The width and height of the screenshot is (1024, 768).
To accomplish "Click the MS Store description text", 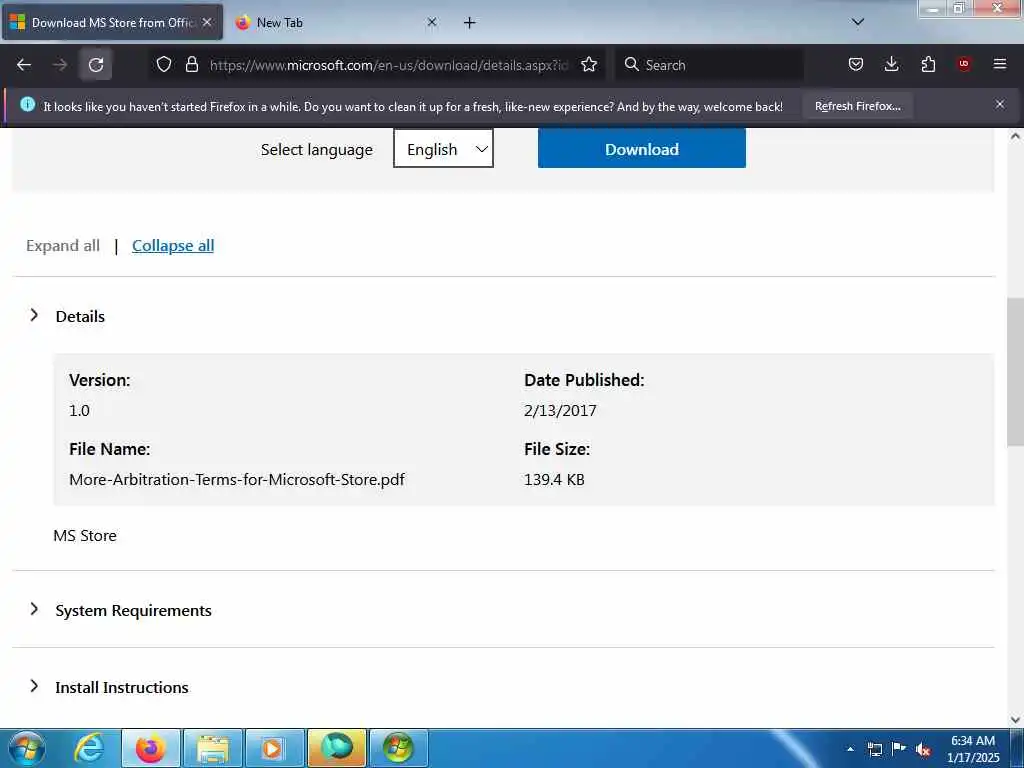I will 85,536.
